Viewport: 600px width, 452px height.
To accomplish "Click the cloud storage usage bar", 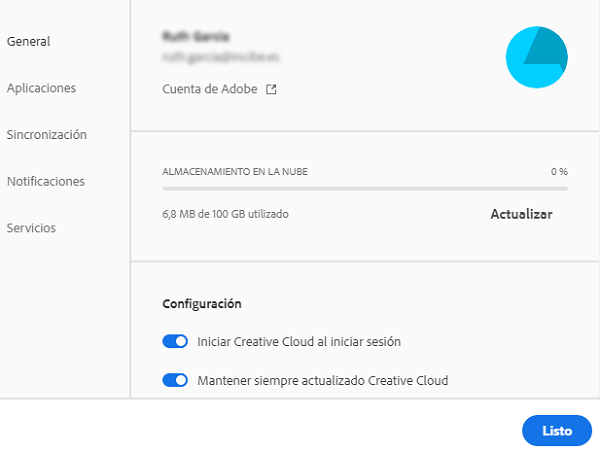I will click(x=364, y=188).
